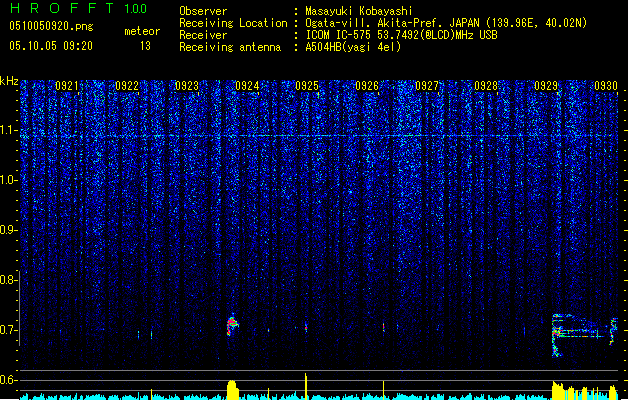This screenshot has width=629, height=400.
Task: Click the Observer field label
Action: [x=203, y=11]
